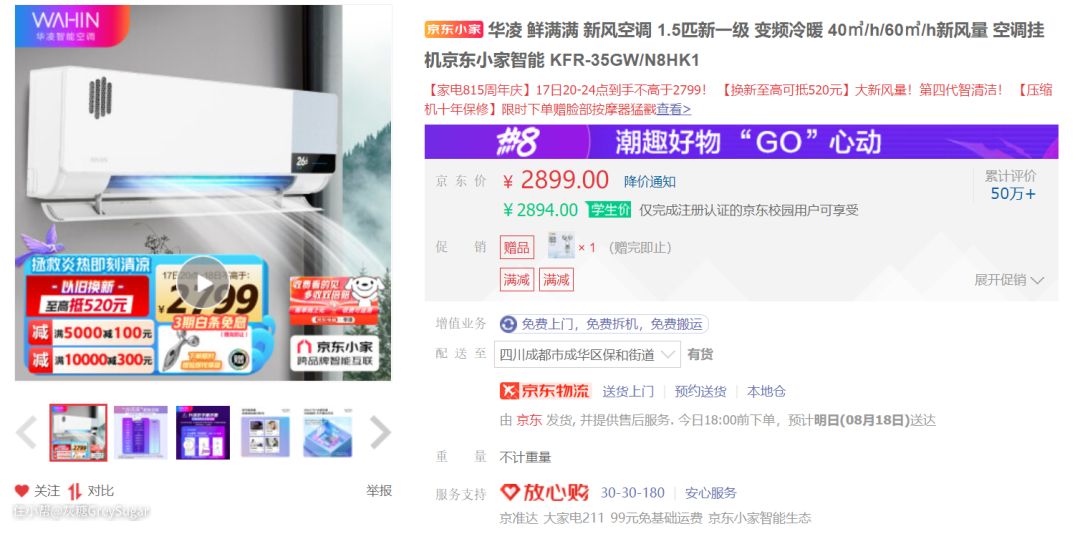Open the 四川成都市成华区保和街道 delivery address dropdown
This screenshot has width=1080, height=534.
(x=588, y=355)
